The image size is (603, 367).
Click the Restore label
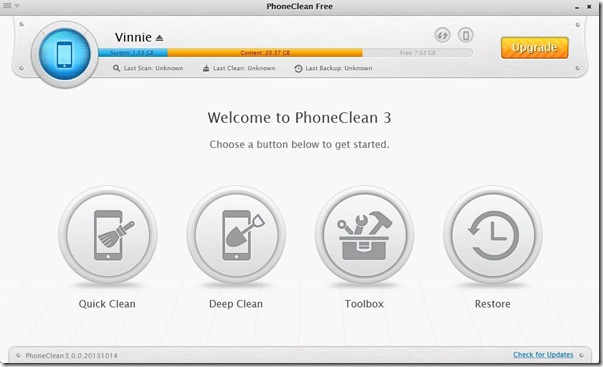(x=493, y=304)
